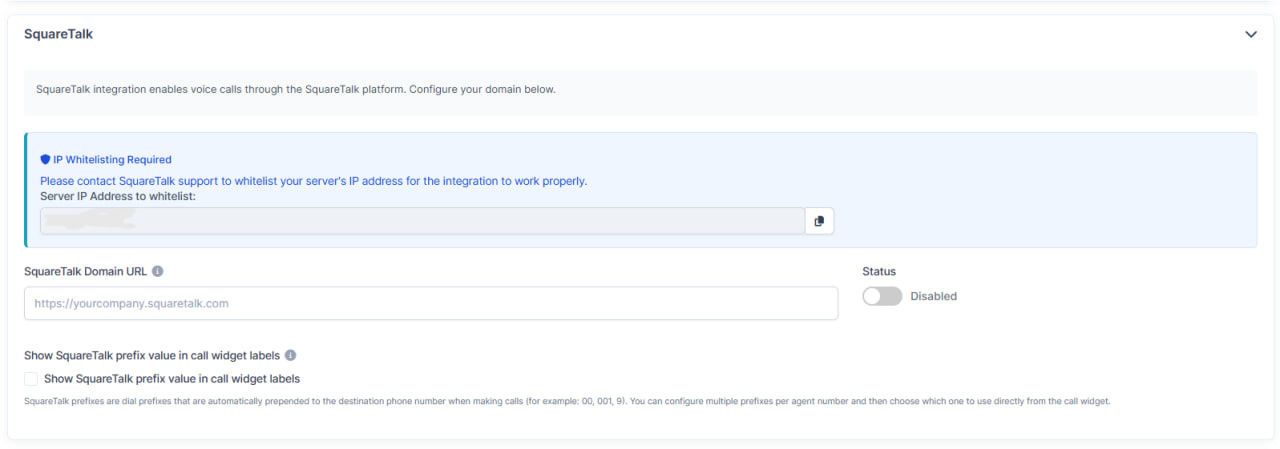1280x449 pixels.
Task: Click the SquareTalk integration description banner
Action: click(x=296, y=90)
